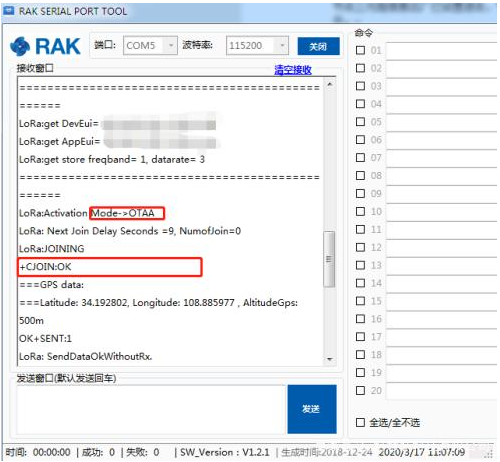500x462 pixels.
Task: Click the '2020/3/17 11:07:09' timestamp
Action: click(422, 452)
